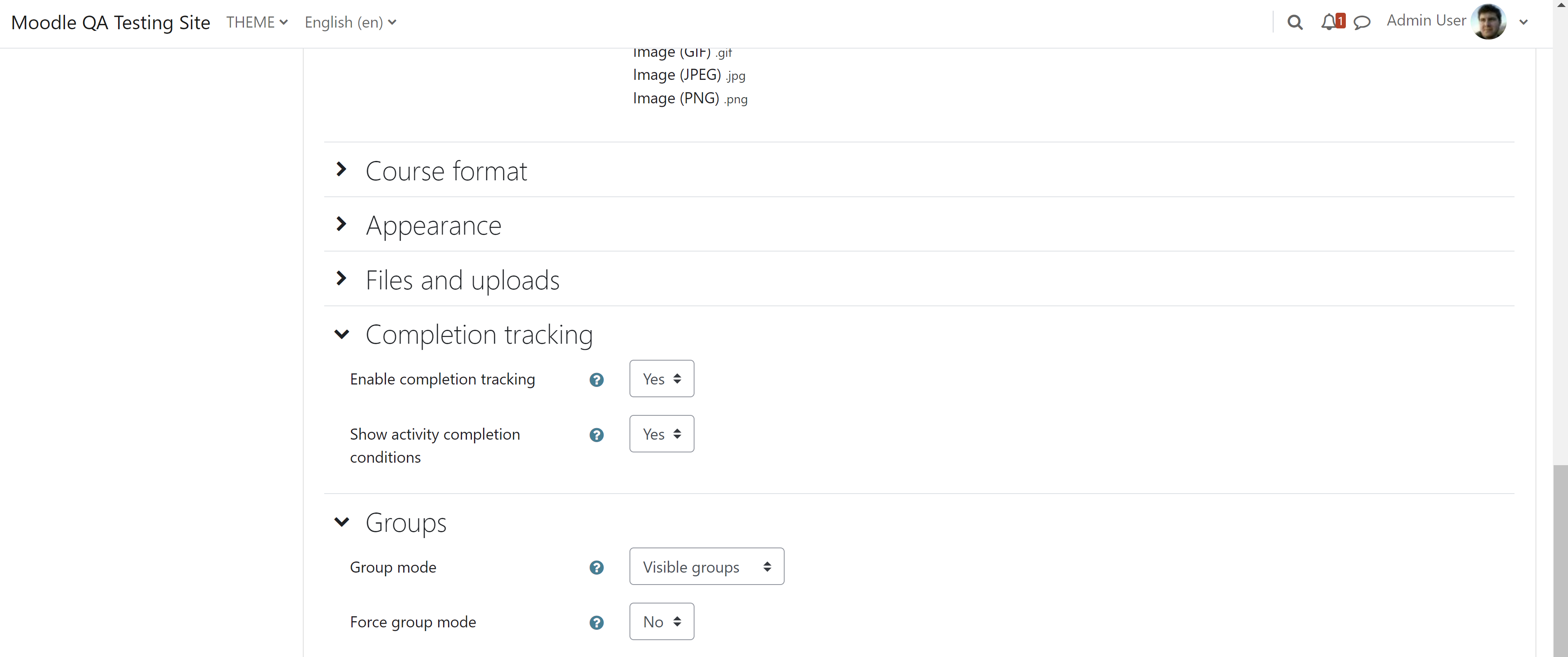Show help for Enable completion tracking
Viewport: 1568px width, 657px height.
pyautogui.click(x=597, y=380)
